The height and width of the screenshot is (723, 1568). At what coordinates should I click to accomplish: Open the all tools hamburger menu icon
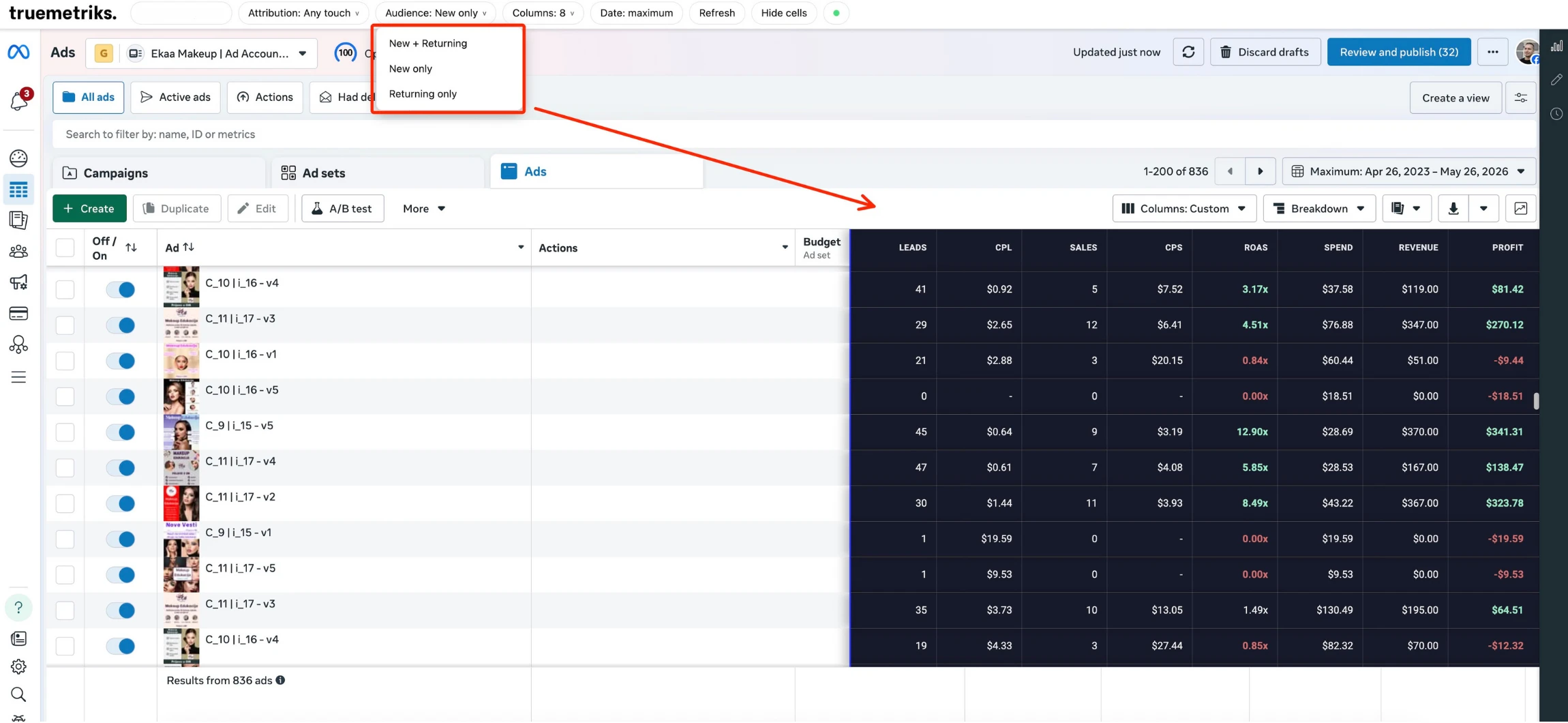point(18,377)
